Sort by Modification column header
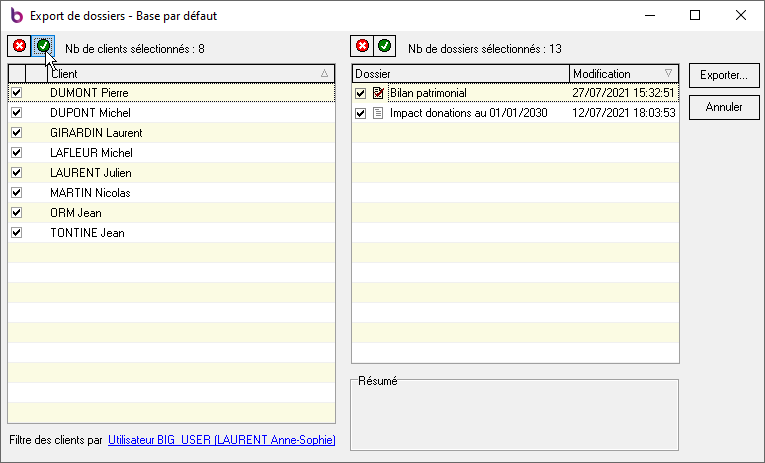The width and height of the screenshot is (765, 463). pos(624,74)
